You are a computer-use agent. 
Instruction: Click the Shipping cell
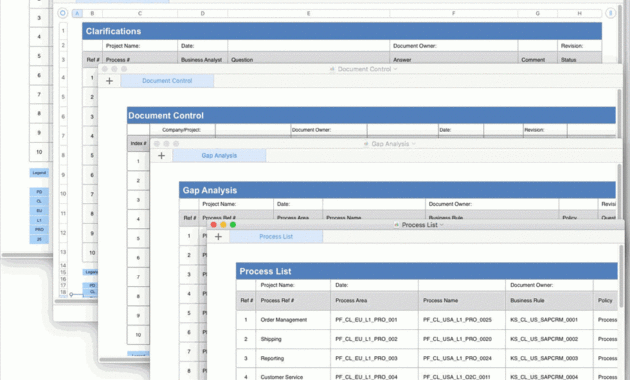[x=293, y=339]
